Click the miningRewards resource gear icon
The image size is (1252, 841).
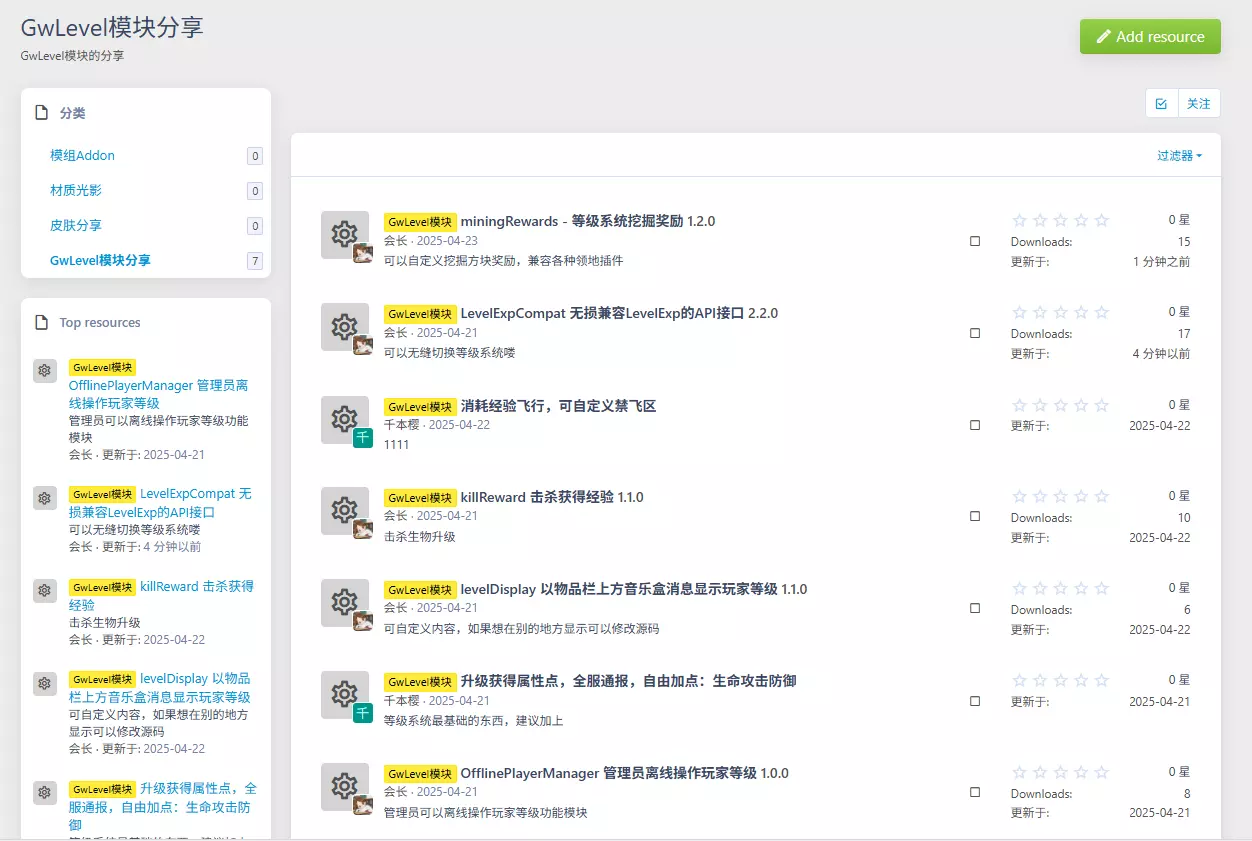click(x=344, y=235)
